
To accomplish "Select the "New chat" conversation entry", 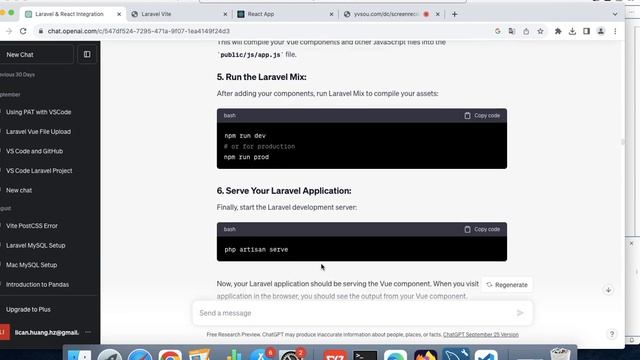I will coord(19,190).
